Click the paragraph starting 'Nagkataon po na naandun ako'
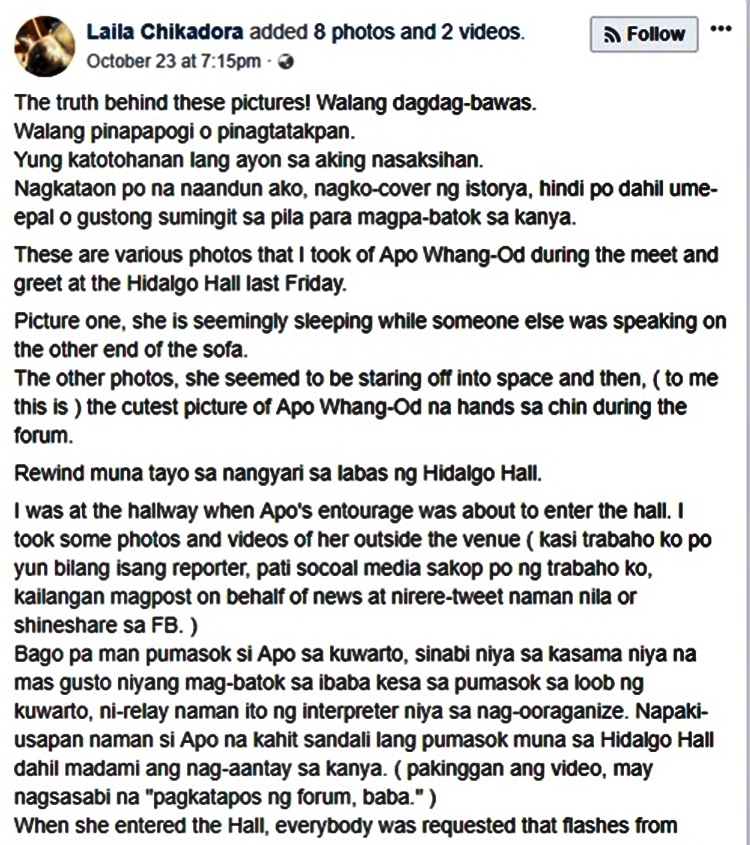 click(366, 203)
